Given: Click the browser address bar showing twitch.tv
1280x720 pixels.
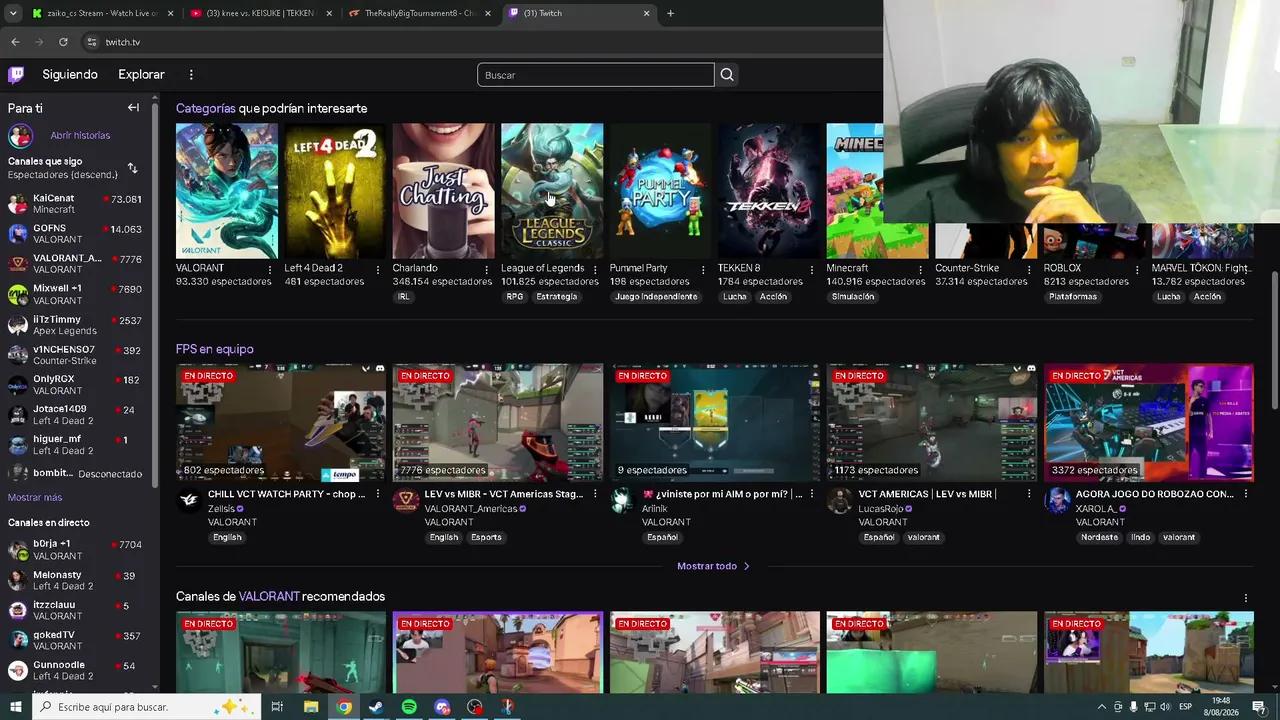Looking at the screenshot, I should tap(480, 42).
